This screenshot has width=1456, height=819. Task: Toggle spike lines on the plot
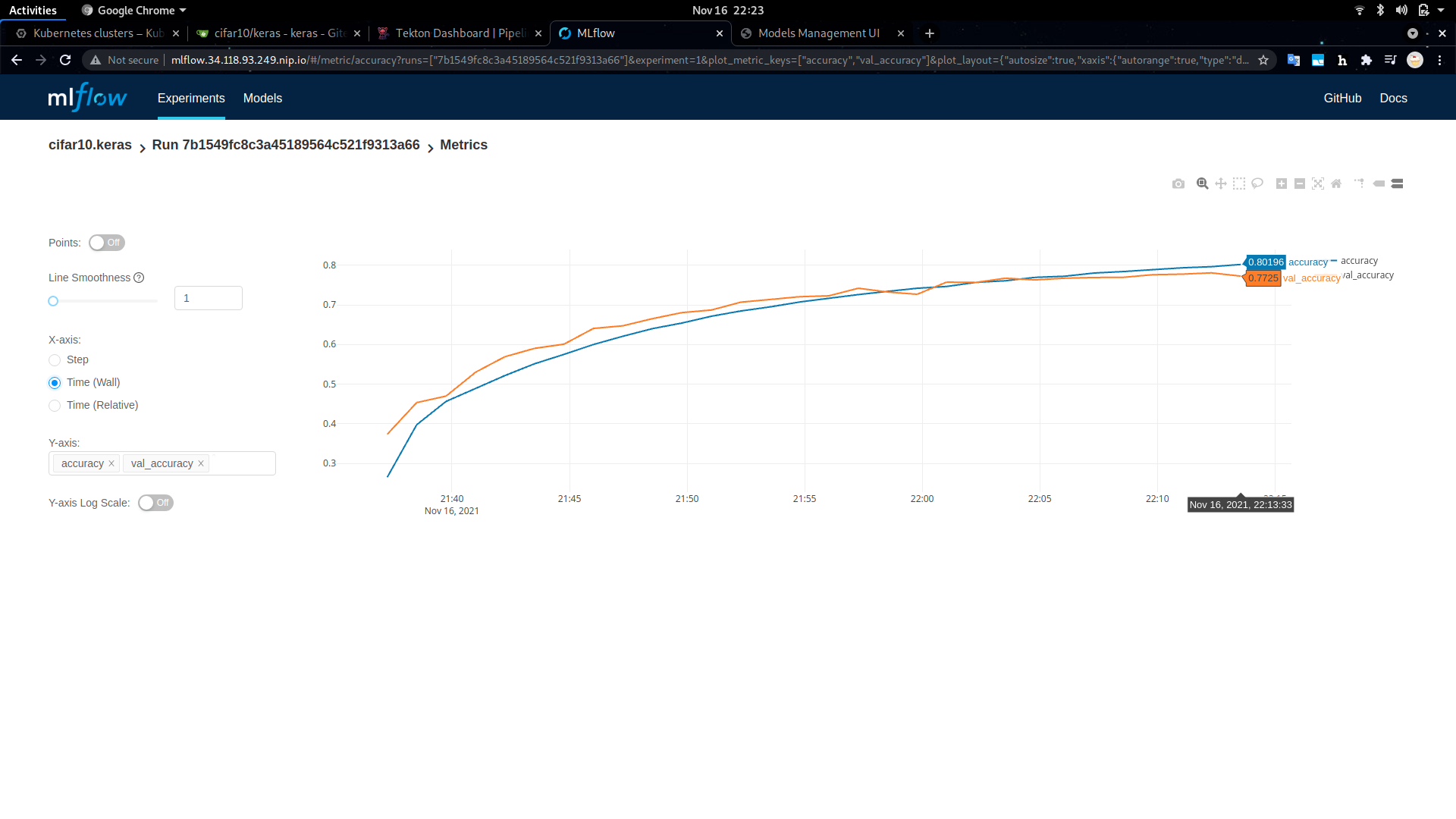tap(1360, 184)
